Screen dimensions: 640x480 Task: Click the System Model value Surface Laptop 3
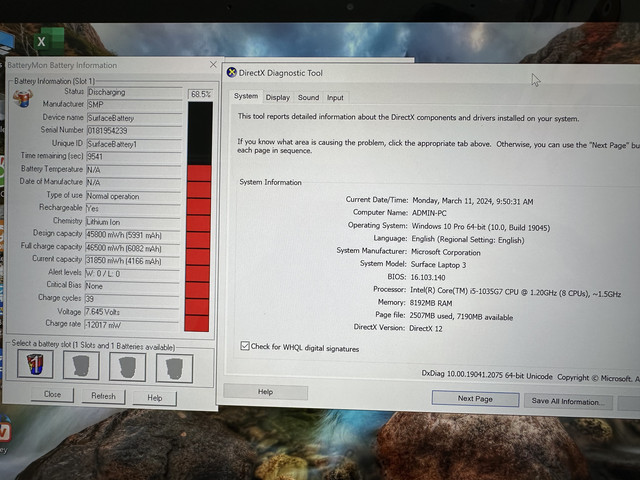(438, 265)
